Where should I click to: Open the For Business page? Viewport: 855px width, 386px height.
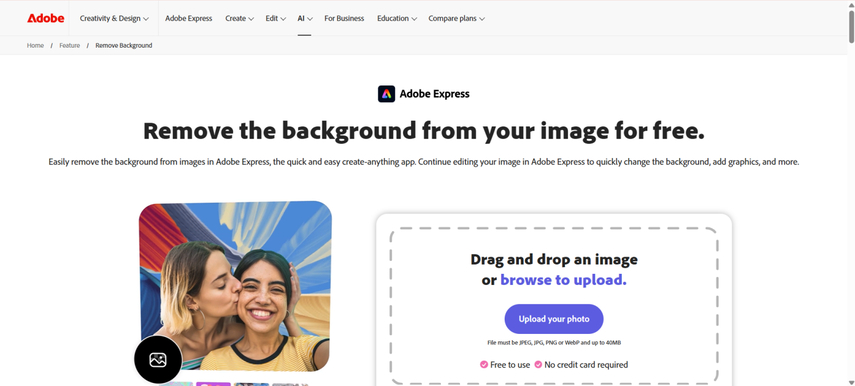(344, 18)
